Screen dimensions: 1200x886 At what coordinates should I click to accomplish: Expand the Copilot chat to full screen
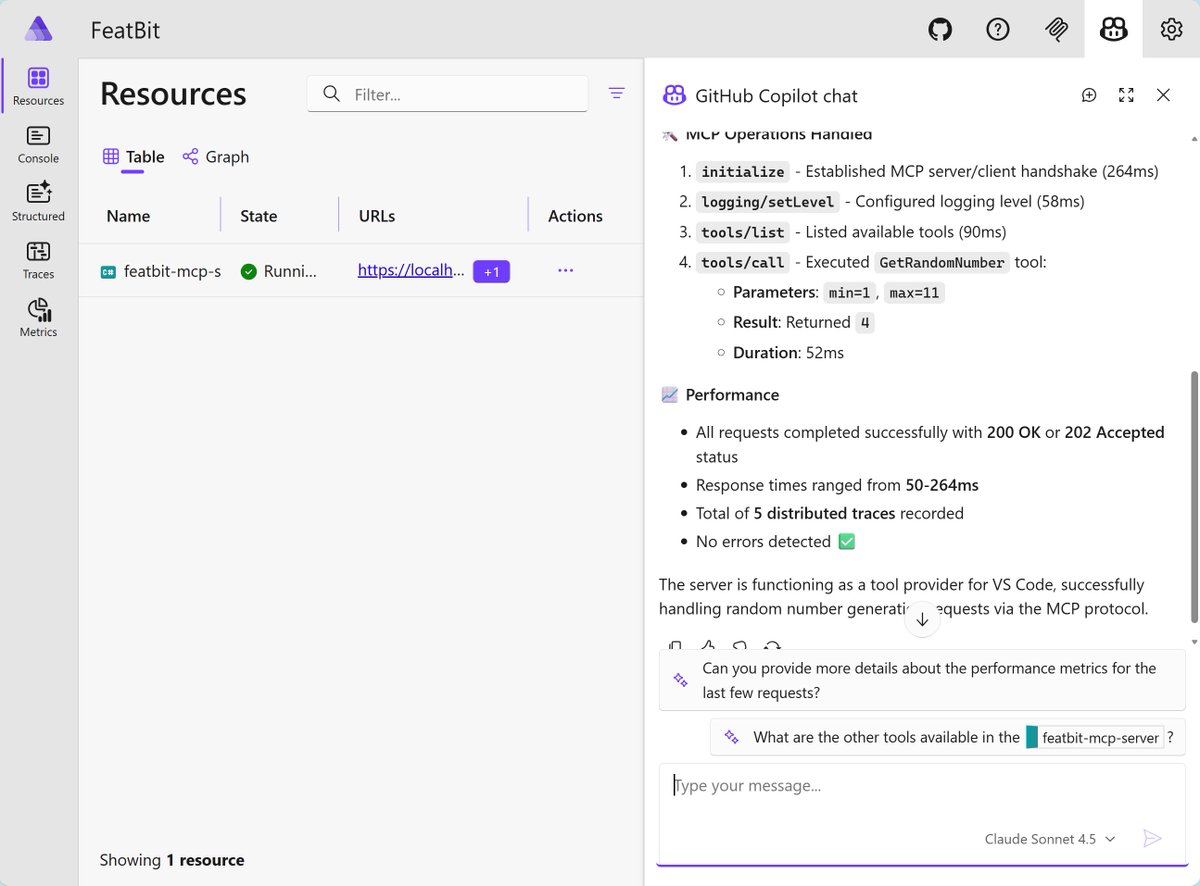1126,95
